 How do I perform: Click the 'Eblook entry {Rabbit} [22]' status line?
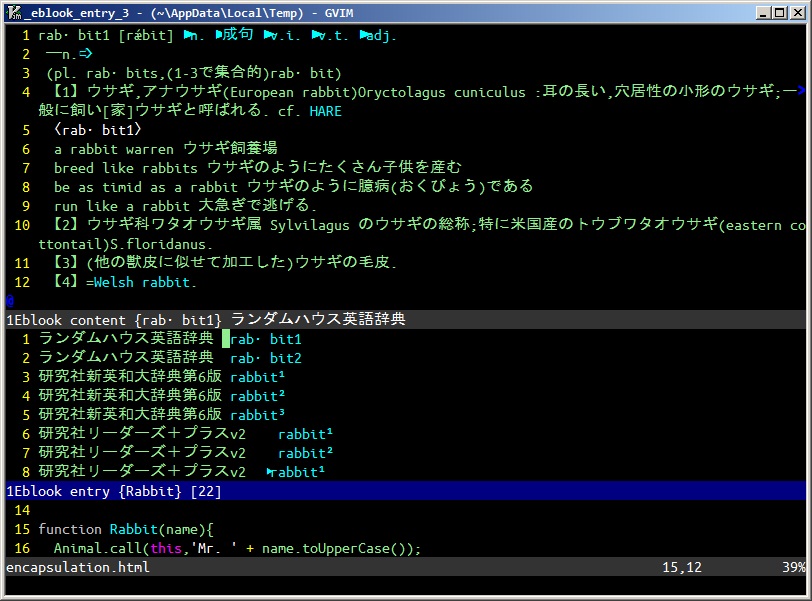pos(406,491)
